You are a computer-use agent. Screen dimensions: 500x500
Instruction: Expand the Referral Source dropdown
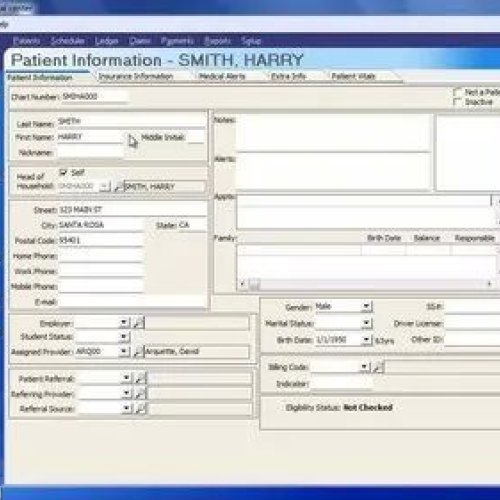point(126,408)
